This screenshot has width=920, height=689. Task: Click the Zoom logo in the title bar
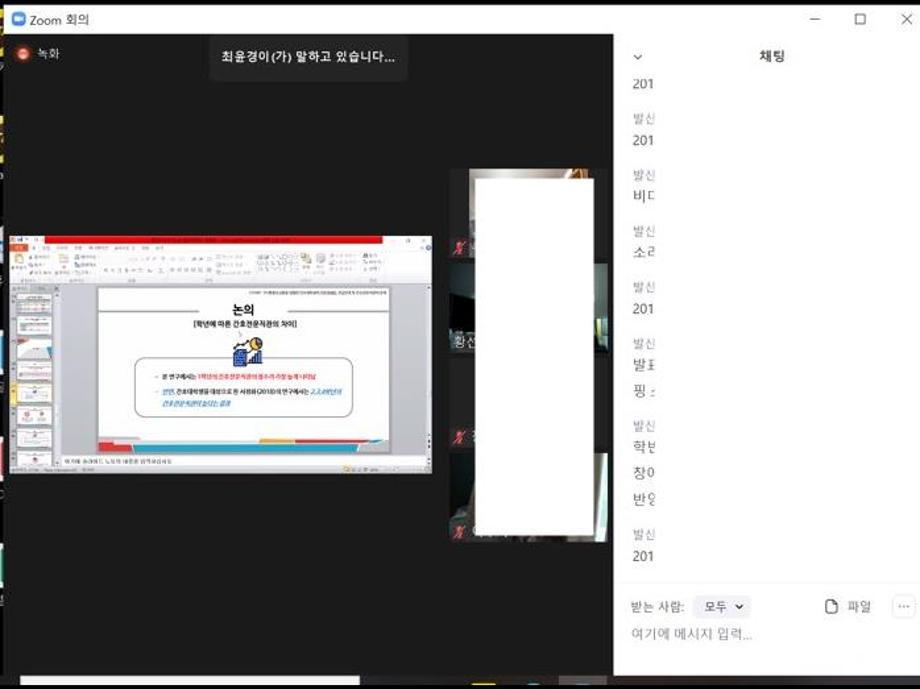pos(18,19)
